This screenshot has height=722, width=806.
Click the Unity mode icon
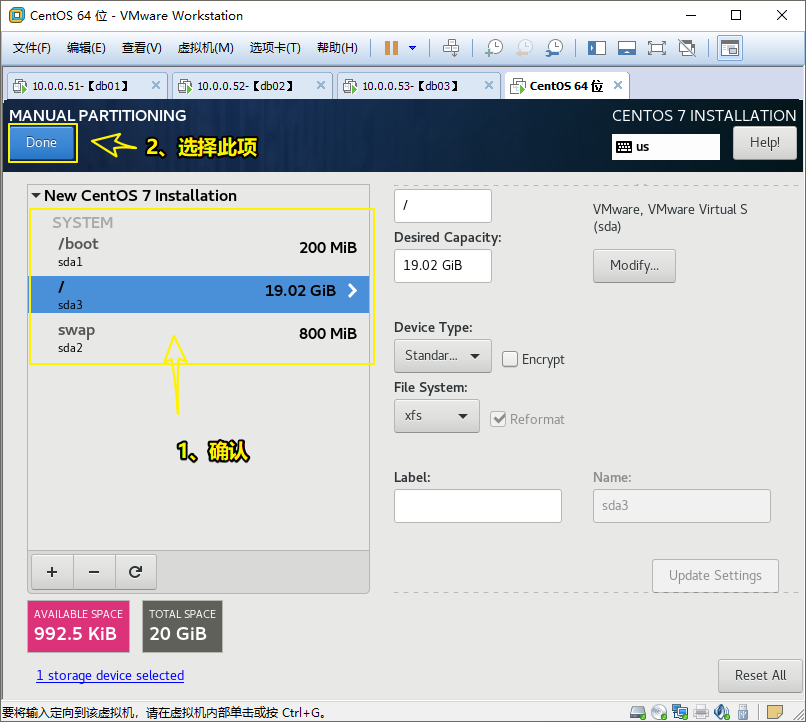(687, 48)
